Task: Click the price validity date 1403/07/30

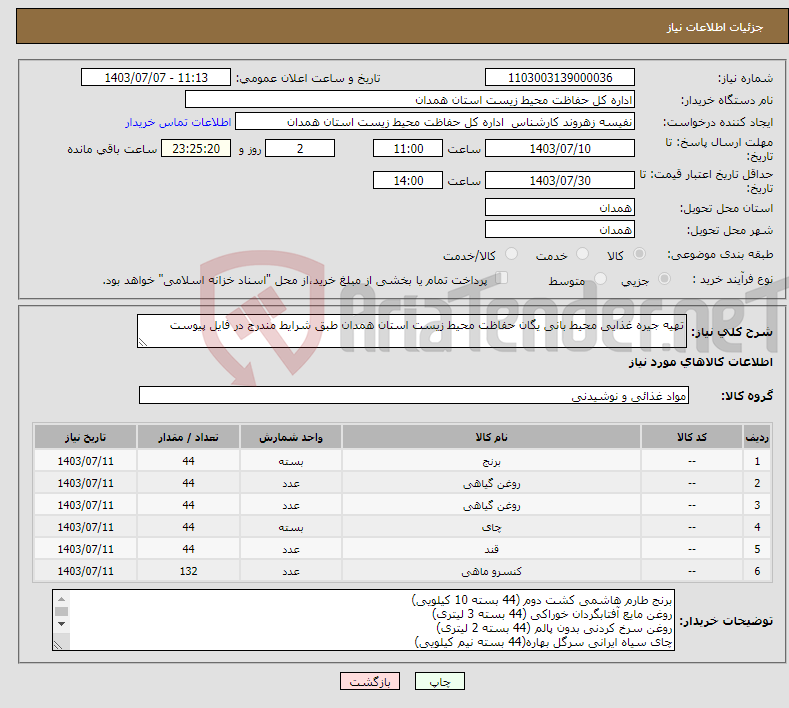Action: [x=560, y=180]
